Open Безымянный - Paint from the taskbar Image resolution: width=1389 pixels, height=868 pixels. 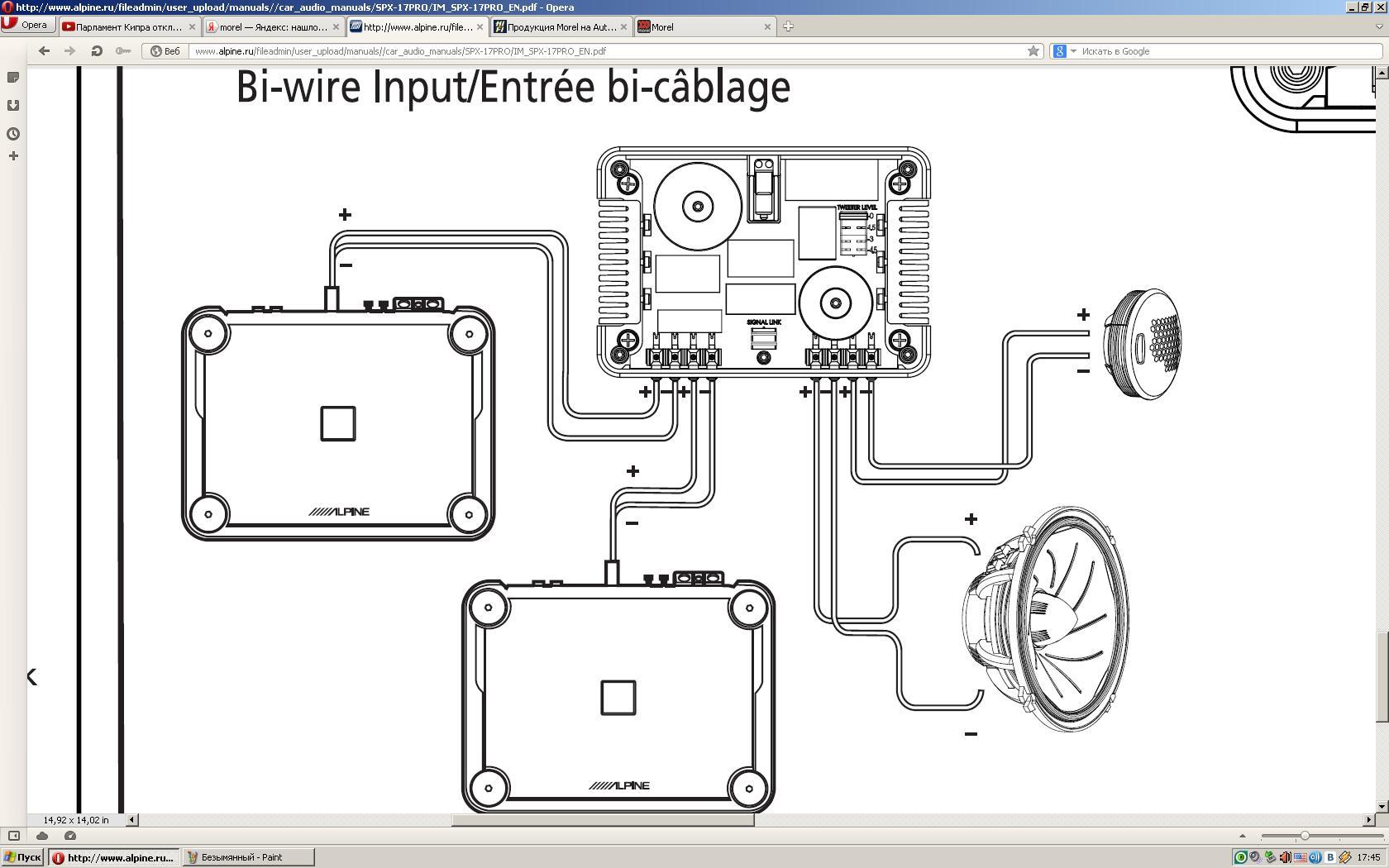pyautogui.click(x=248, y=857)
